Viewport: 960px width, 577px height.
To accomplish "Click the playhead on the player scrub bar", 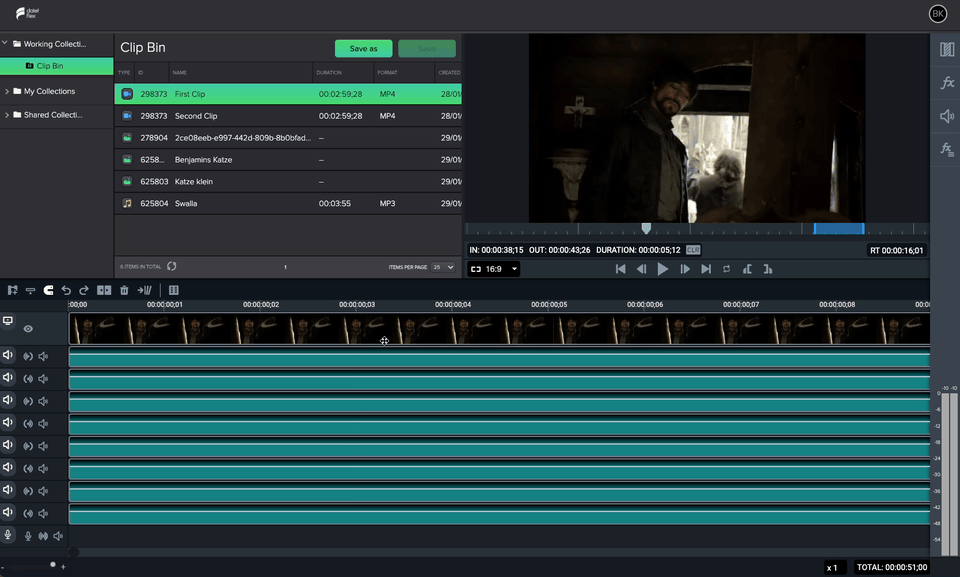I will tap(646, 228).
